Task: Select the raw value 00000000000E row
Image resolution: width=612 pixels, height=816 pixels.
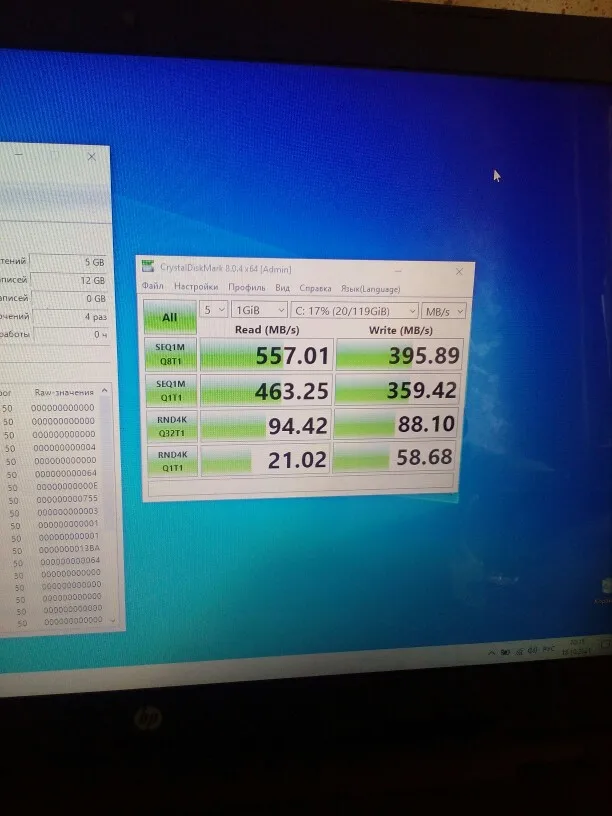Action: point(67,486)
